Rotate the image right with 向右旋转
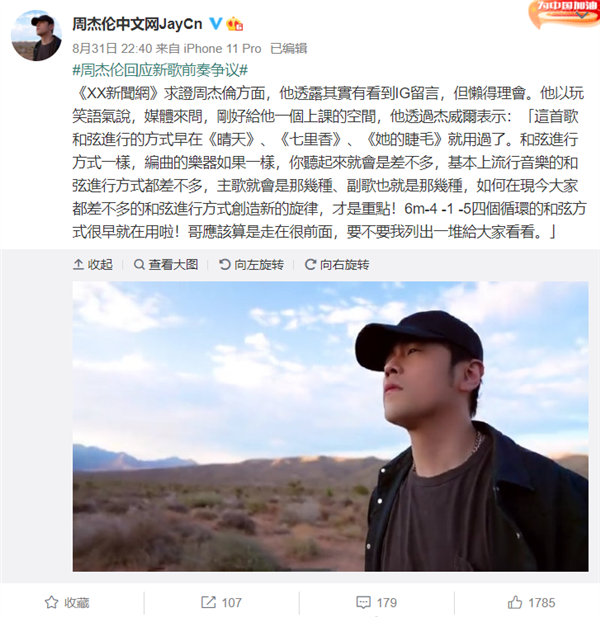Image resolution: width=600 pixels, height=617 pixels. (337, 264)
